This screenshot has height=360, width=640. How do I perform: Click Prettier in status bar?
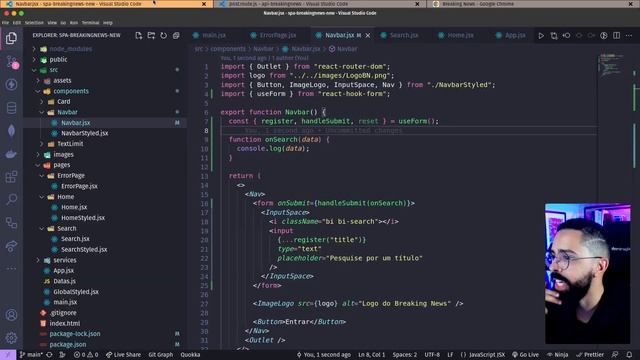[x=590, y=355]
